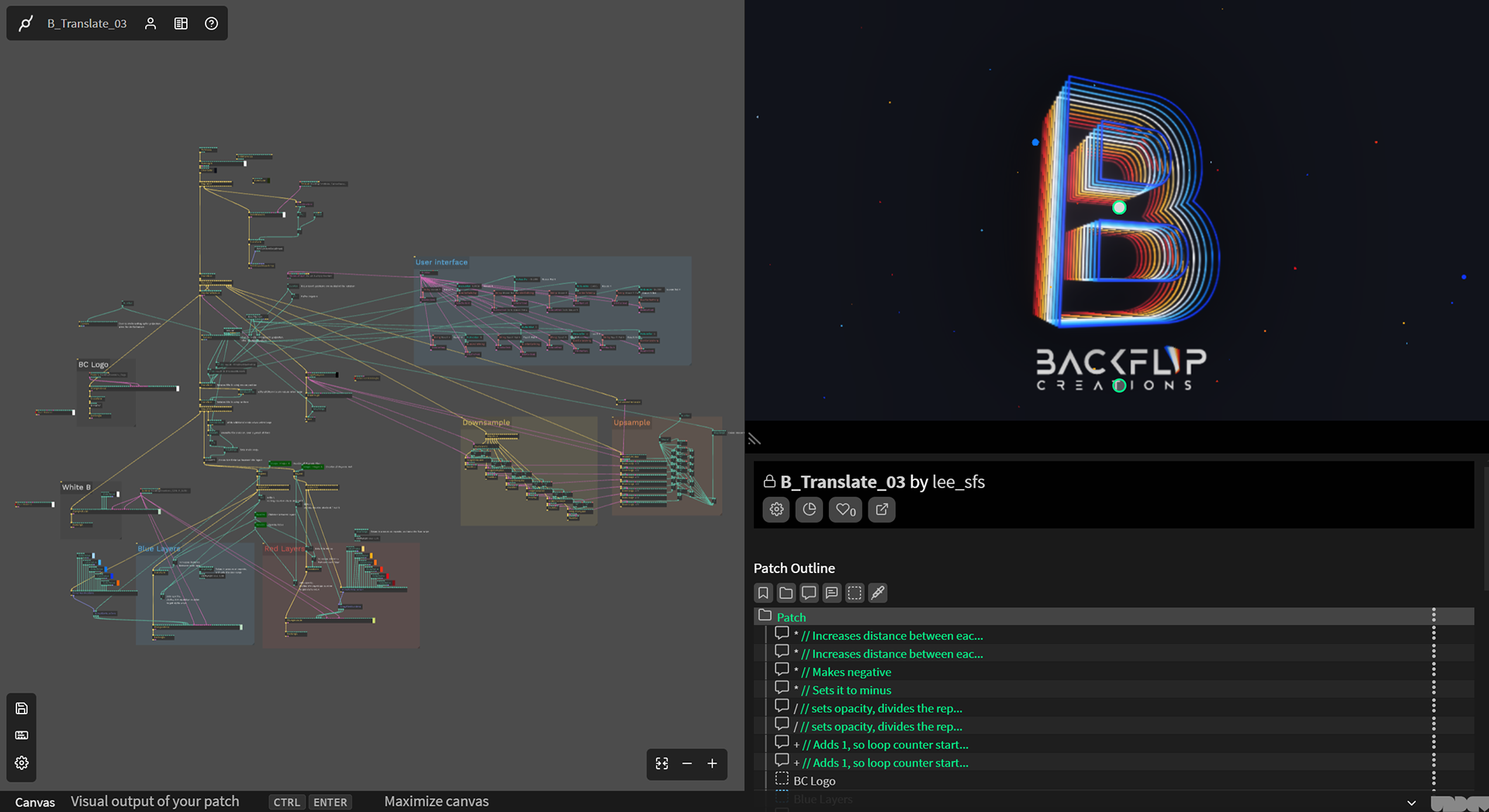Expand the bottom-right chevron arrow

coord(1411,803)
